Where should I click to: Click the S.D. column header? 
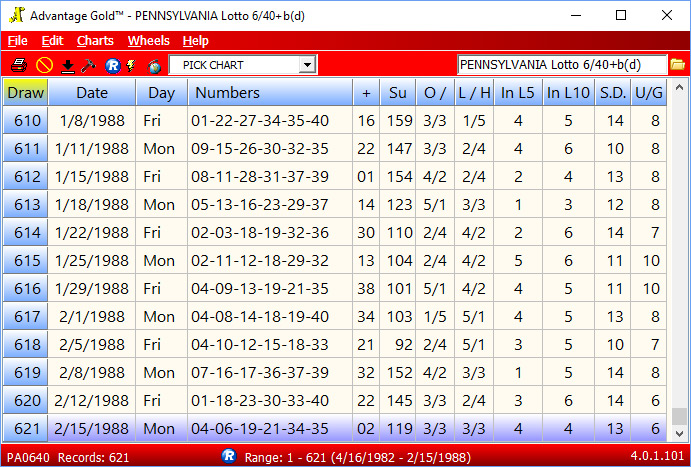613,93
